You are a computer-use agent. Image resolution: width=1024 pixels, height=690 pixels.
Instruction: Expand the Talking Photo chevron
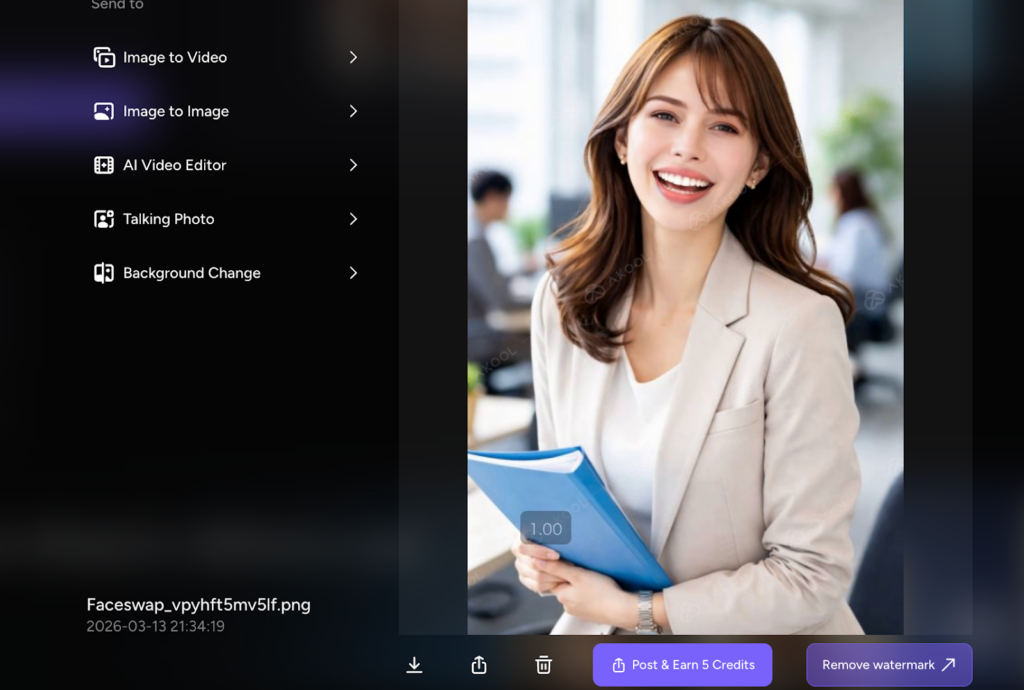(x=353, y=220)
